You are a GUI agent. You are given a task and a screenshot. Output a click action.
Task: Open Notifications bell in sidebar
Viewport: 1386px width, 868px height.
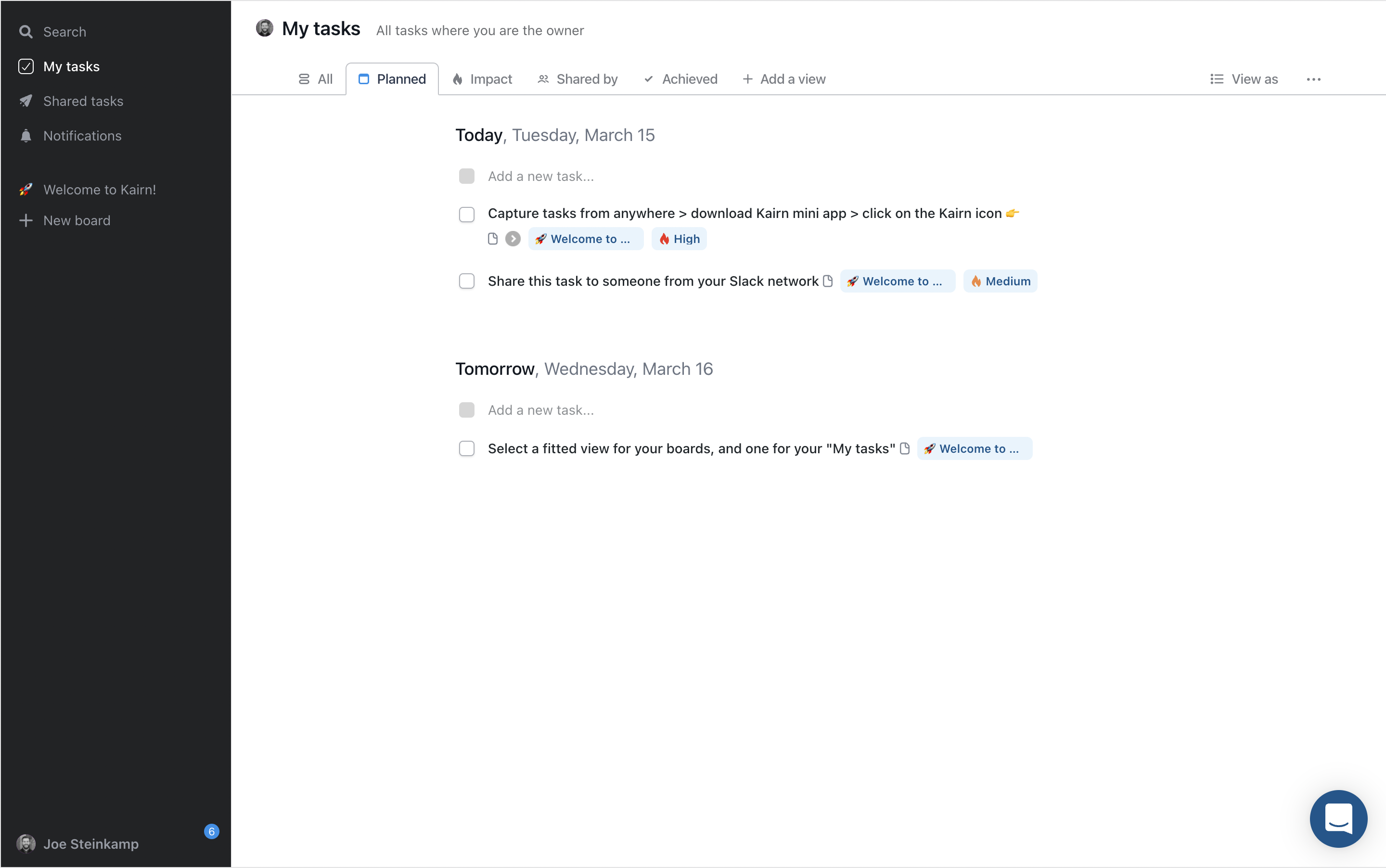tap(26, 136)
